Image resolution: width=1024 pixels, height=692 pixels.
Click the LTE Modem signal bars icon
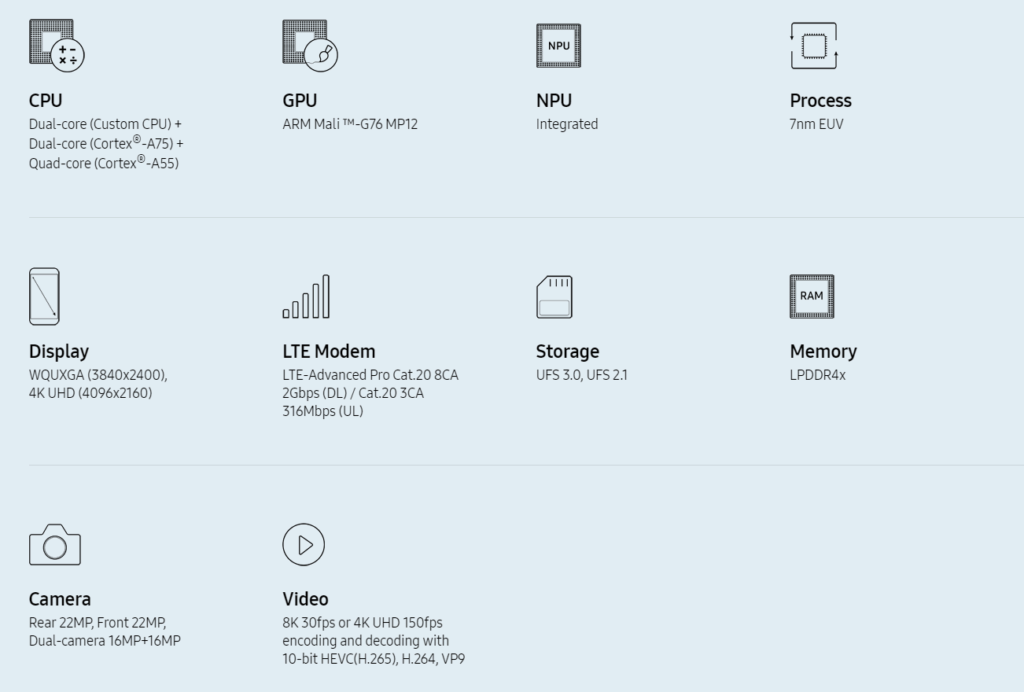point(306,297)
